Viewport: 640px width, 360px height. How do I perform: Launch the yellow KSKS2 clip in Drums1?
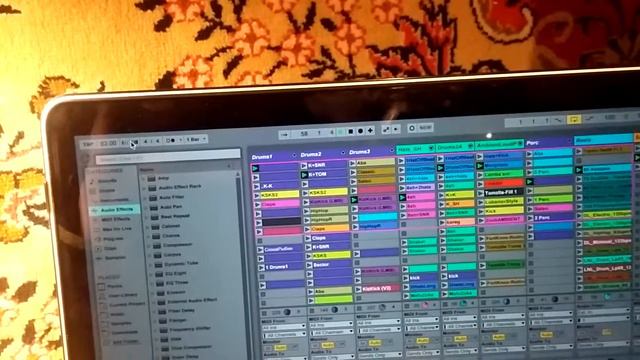(x=257, y=196)
